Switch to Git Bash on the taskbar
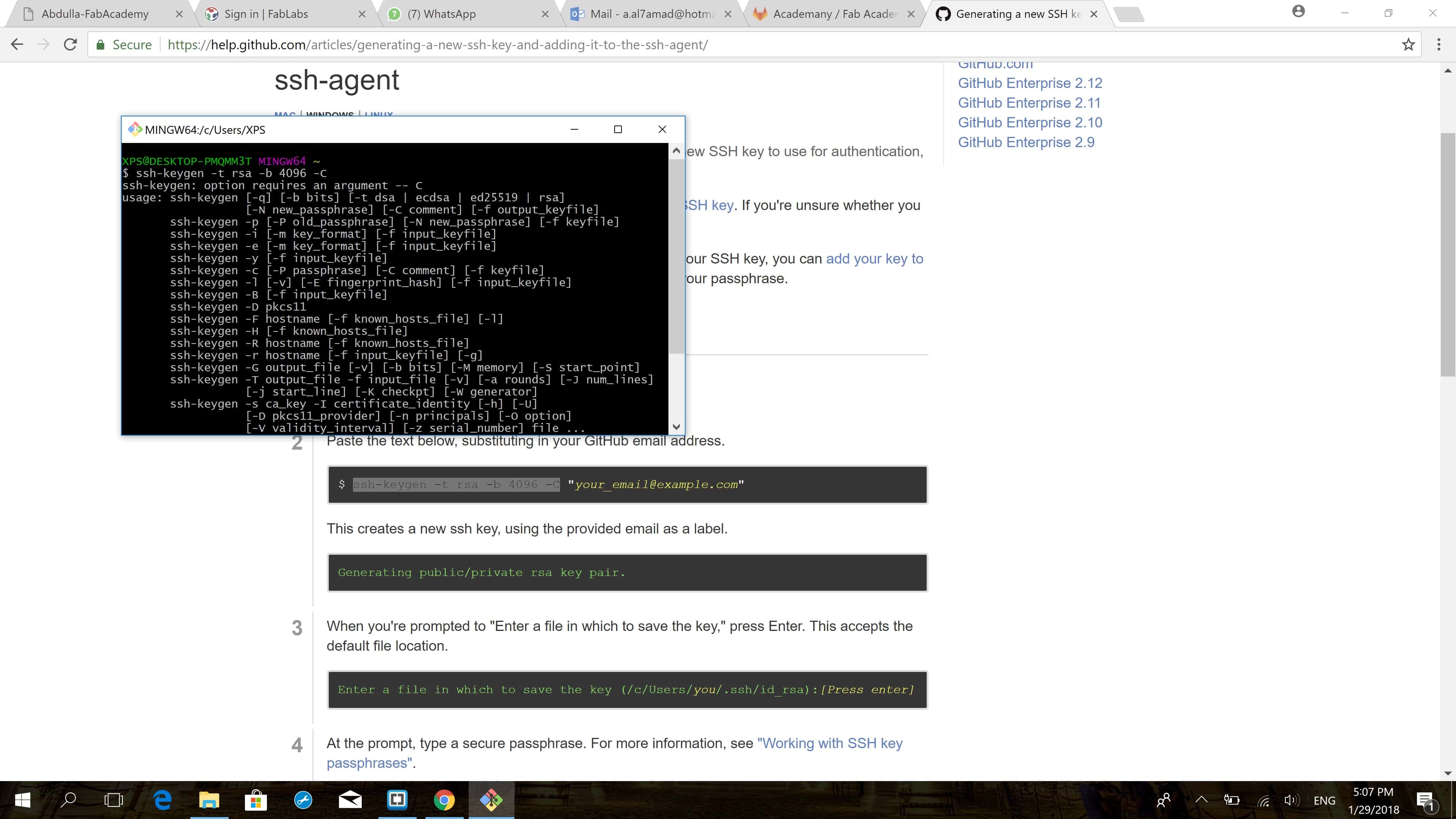This screenshot has width=1456, height=819. click(x=491, y=800)
